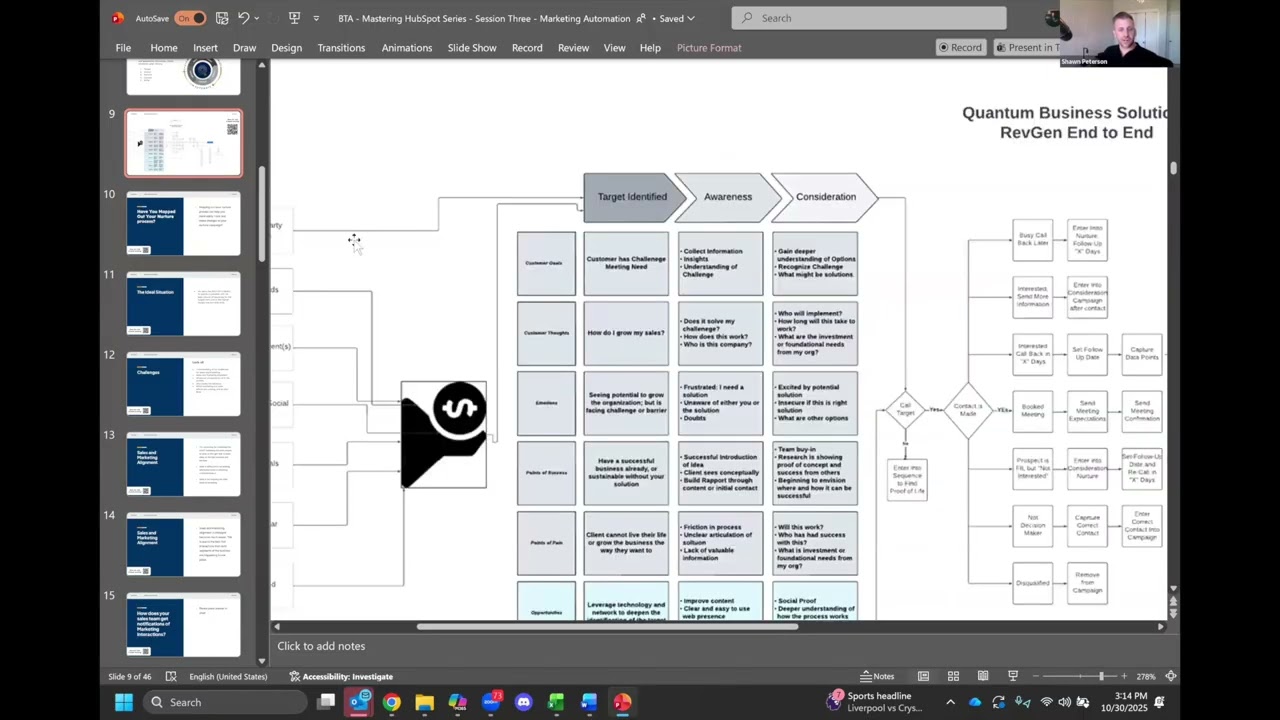Open Customize Quick Access Toolbar dropdown
This screenshot has width=1280, height=720.
316,18
